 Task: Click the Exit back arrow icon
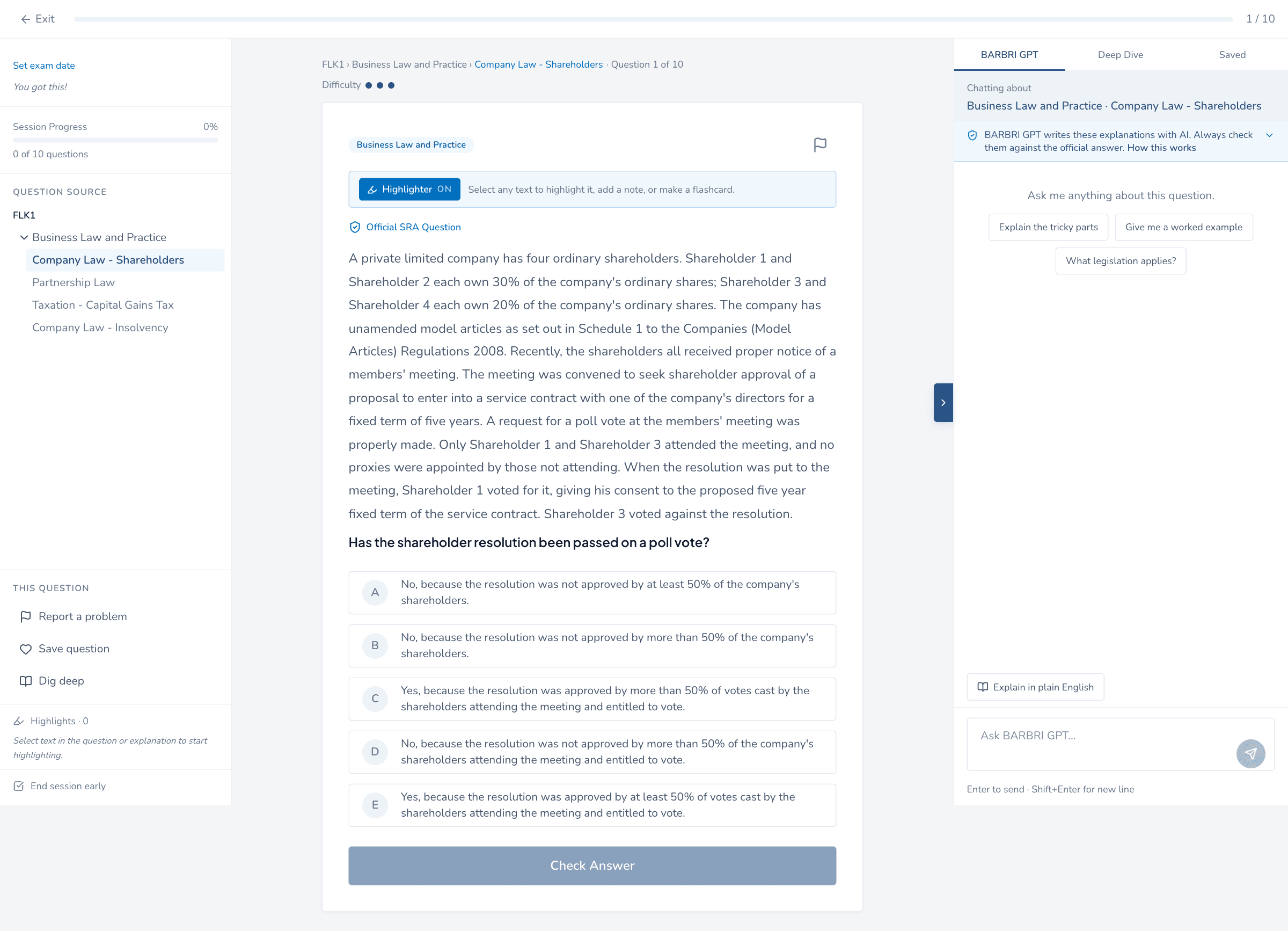pyautogui.click(x=26, y=19)
